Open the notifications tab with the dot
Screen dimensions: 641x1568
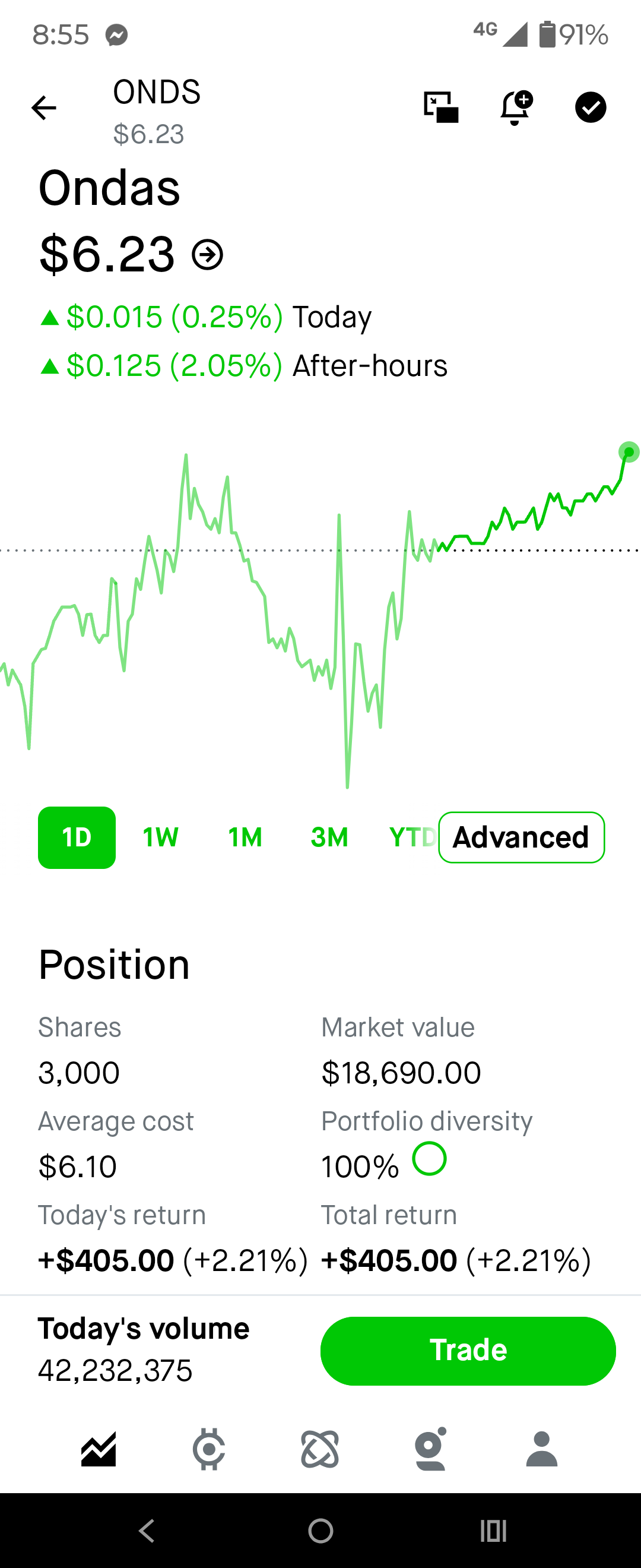(x=430, y=1449)
